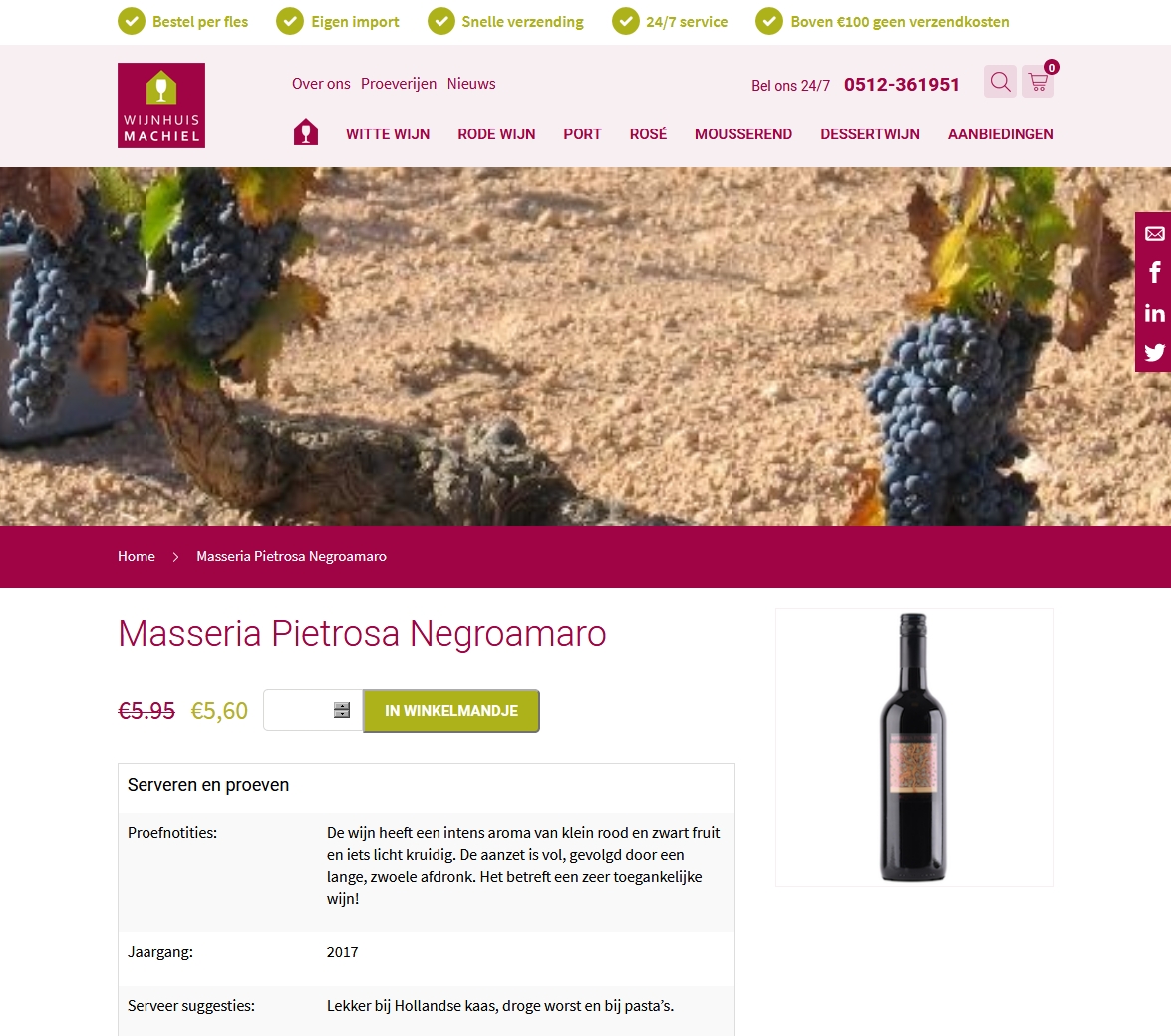Open the RODE WIJN menu
Screen dimensions: 1171x1036
pyautogui.click(x=496, y=134)
